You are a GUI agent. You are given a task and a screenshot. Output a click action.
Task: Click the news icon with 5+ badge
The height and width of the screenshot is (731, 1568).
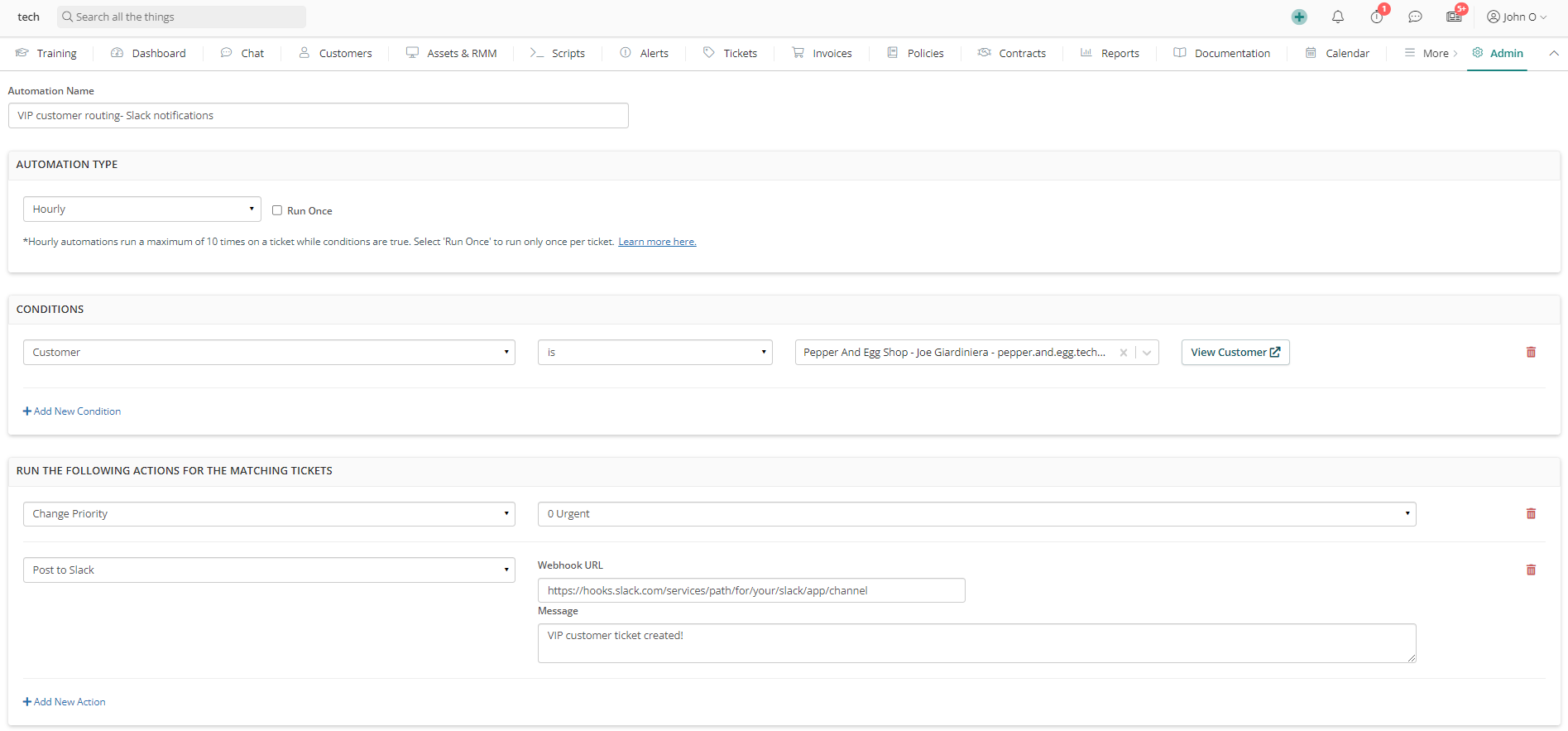1454,17
